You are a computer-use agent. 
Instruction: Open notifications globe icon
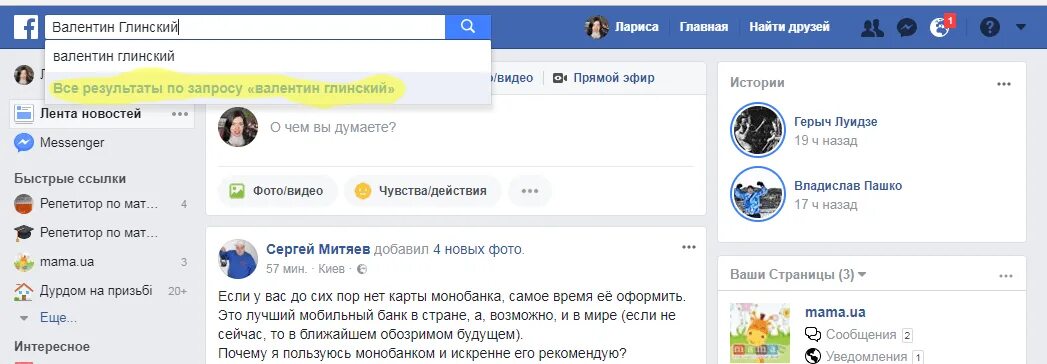coord(940,27)
